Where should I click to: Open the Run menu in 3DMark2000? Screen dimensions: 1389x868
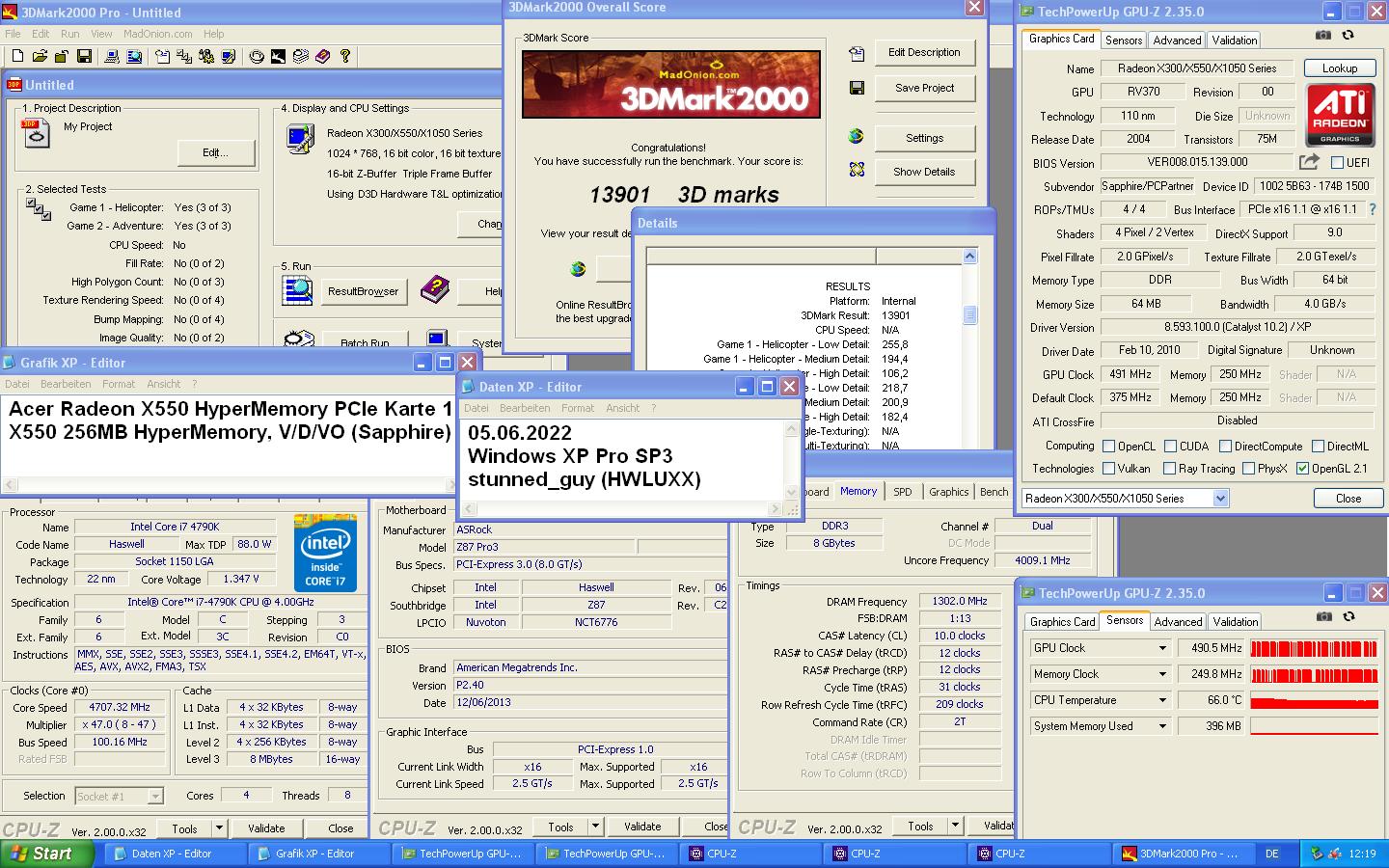70,34
